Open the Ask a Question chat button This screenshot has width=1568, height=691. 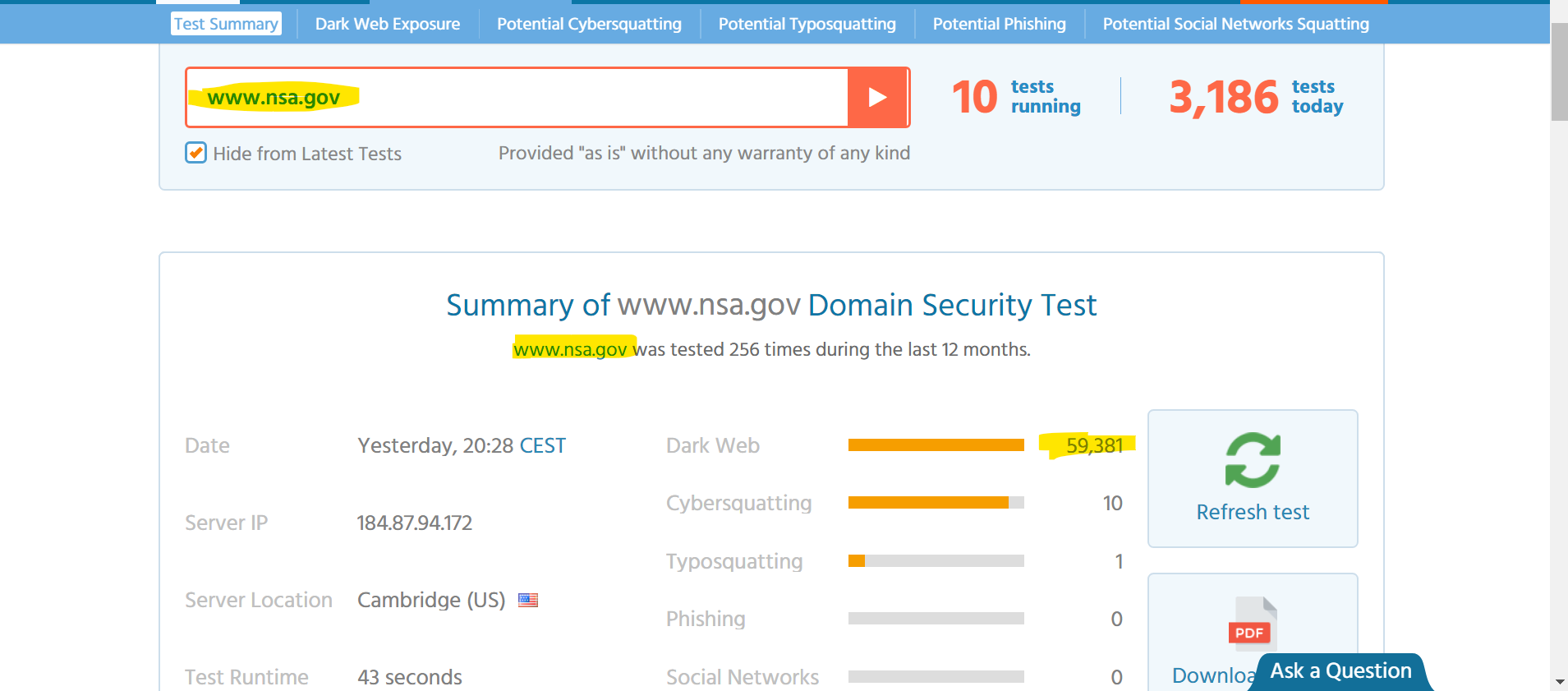[x=1340, y=671]
